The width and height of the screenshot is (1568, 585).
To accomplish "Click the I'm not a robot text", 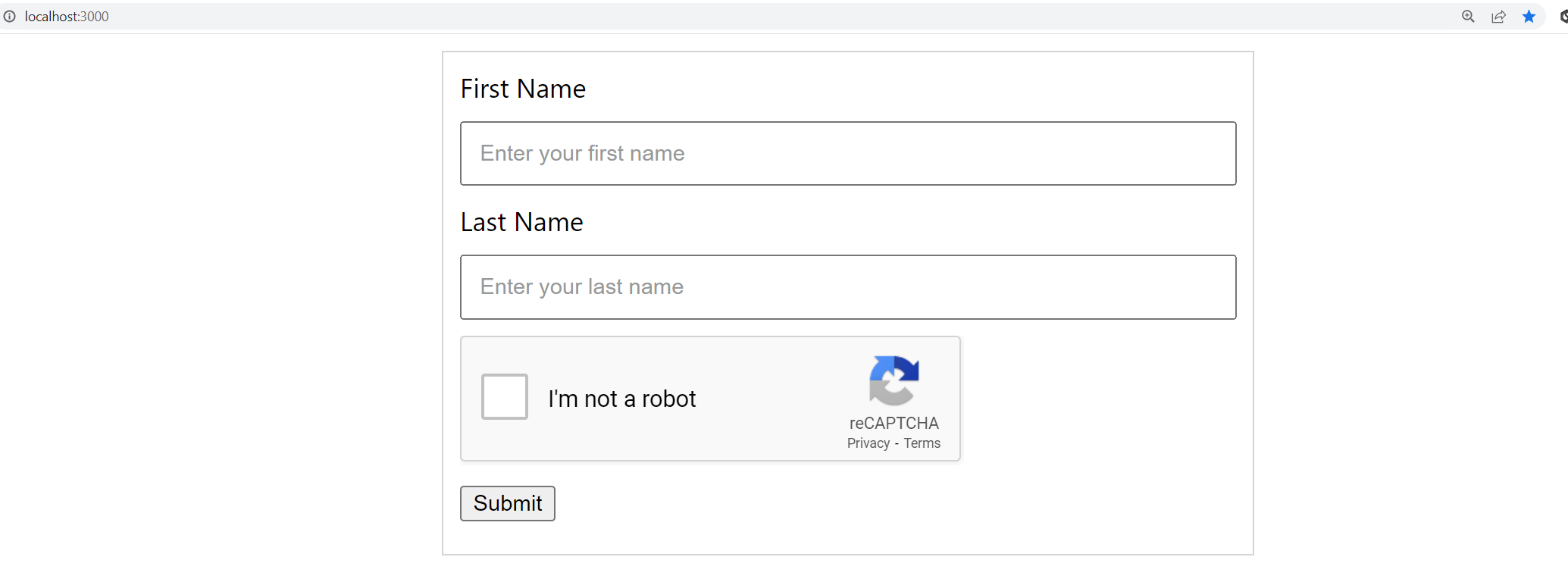I will pos(622,399).
